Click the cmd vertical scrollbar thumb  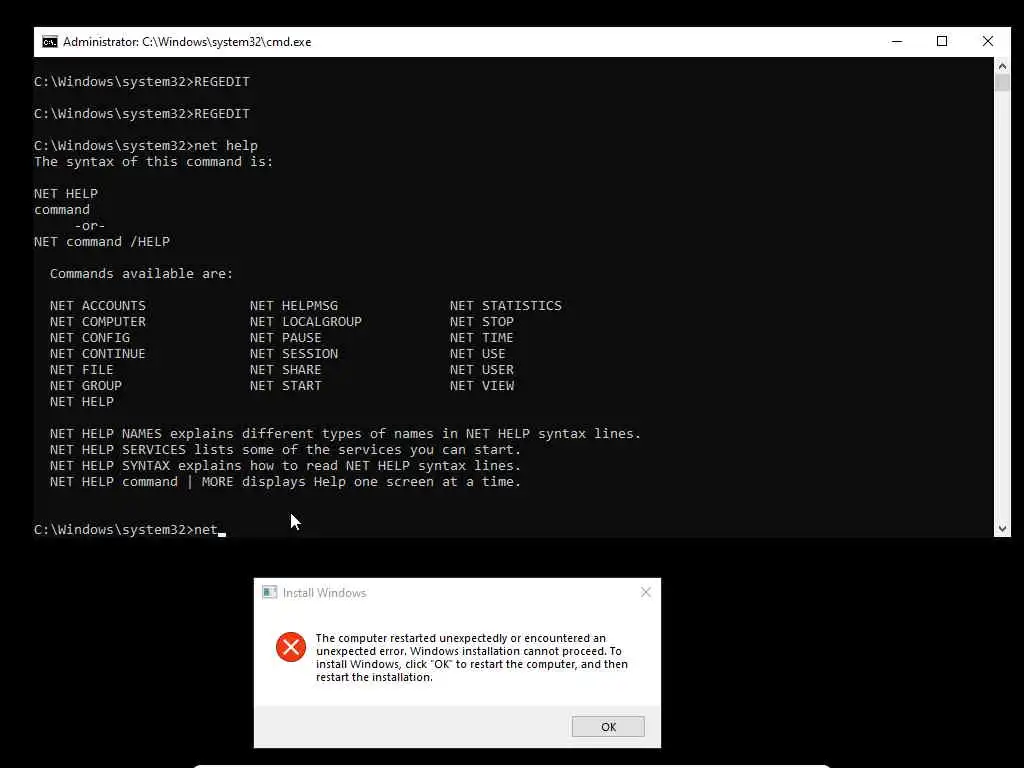(x=1002, y=83)
